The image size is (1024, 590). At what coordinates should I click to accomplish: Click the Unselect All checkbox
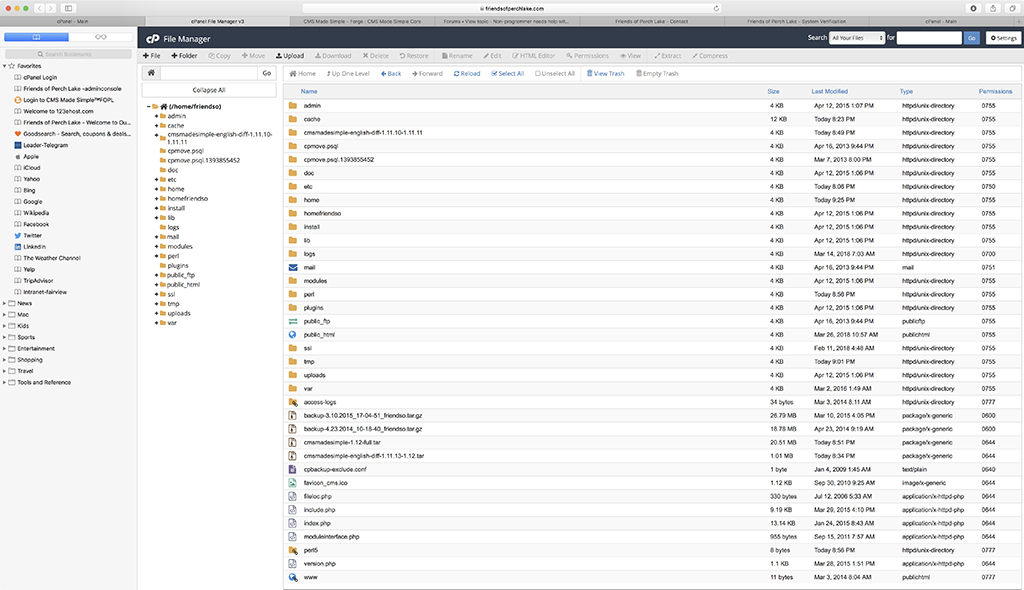coord(538,74)
